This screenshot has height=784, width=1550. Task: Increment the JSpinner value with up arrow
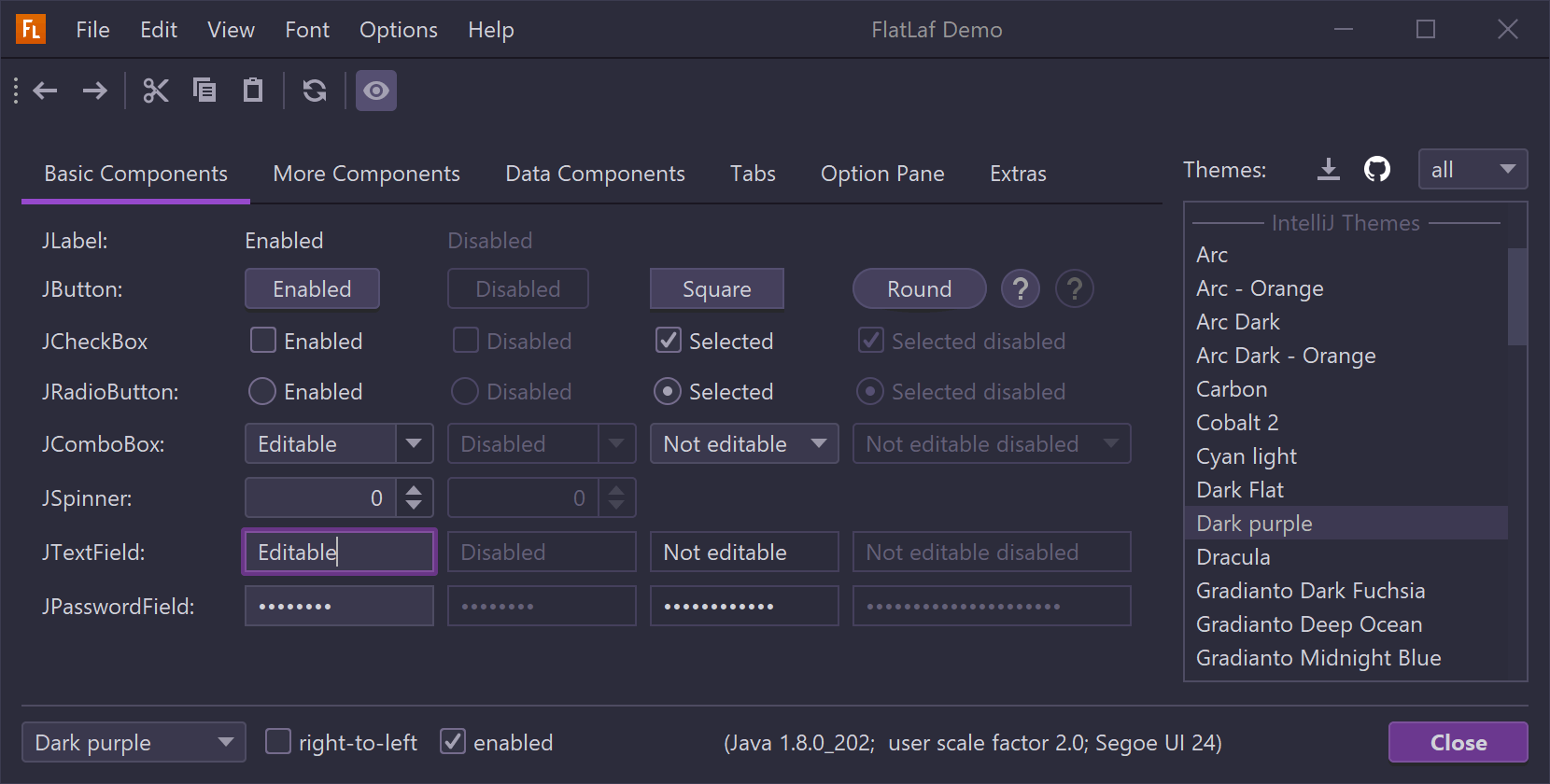point(414,489)
